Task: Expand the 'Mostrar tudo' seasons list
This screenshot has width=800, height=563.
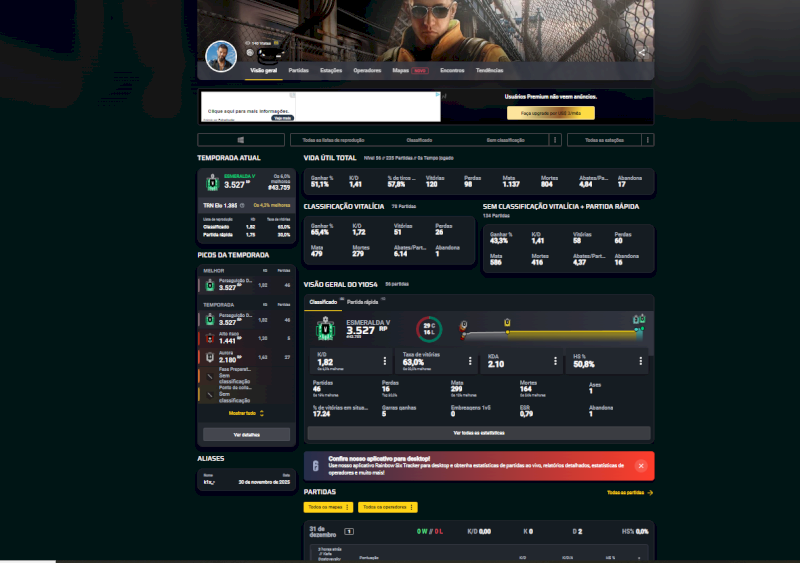Action: click(246, 413)
